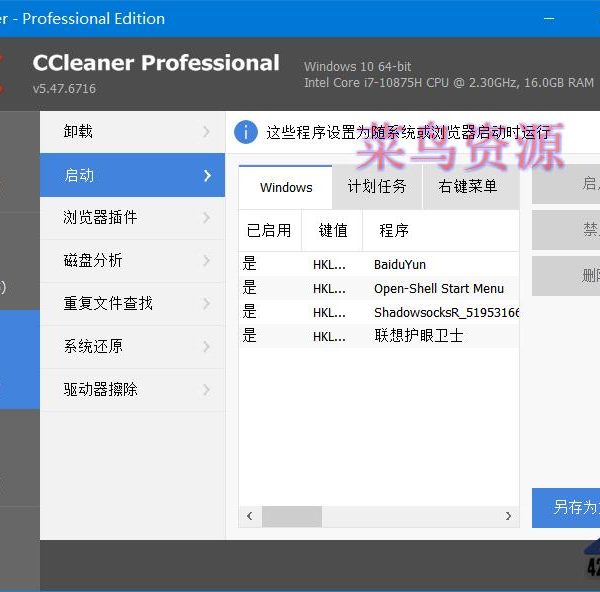Open the 重复文件查找 tool
The width and height of the screenshot is (600, 592).
tap(108, 303)
